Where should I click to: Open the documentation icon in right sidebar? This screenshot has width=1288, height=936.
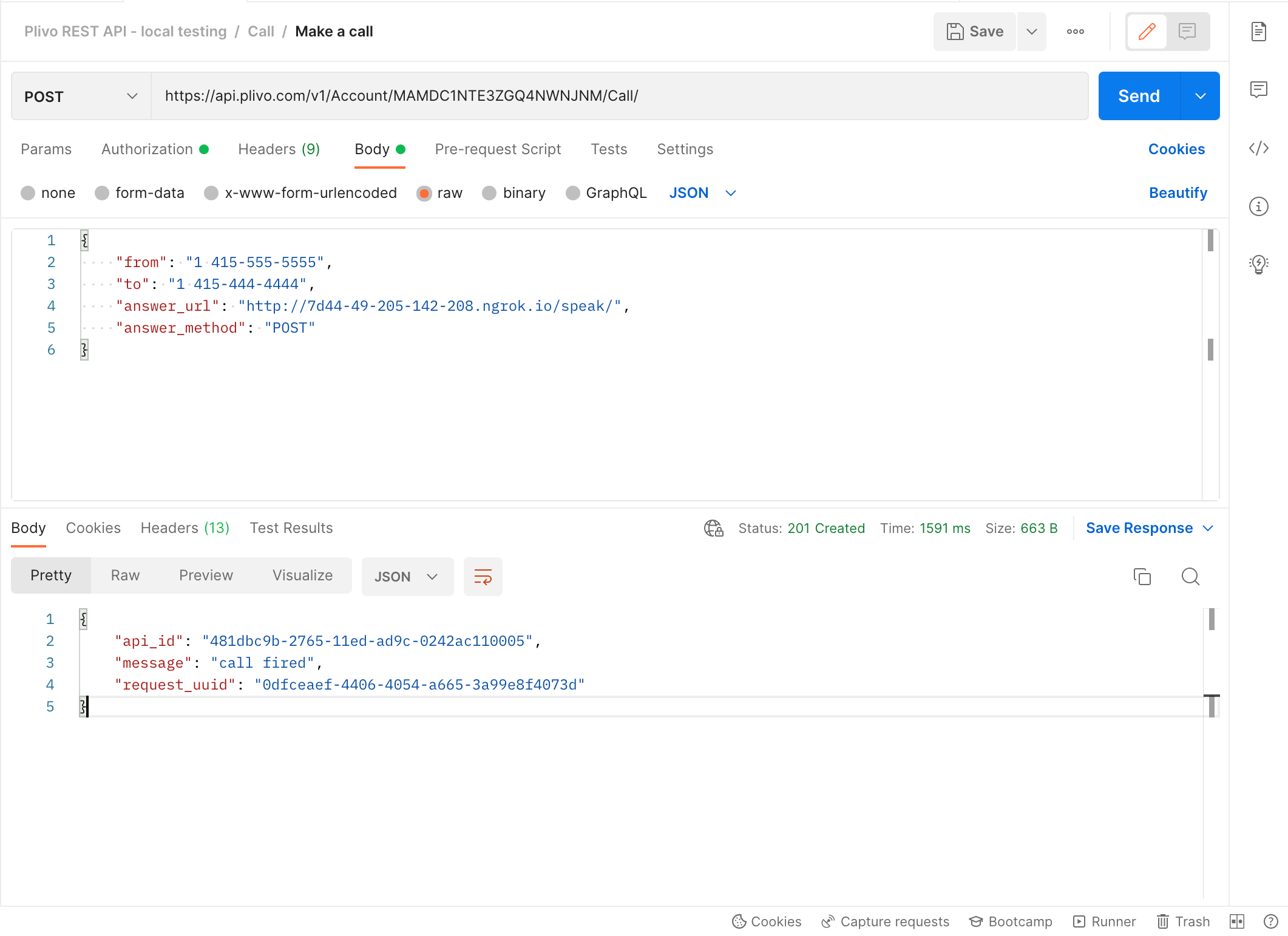(x=1258, y=32)
